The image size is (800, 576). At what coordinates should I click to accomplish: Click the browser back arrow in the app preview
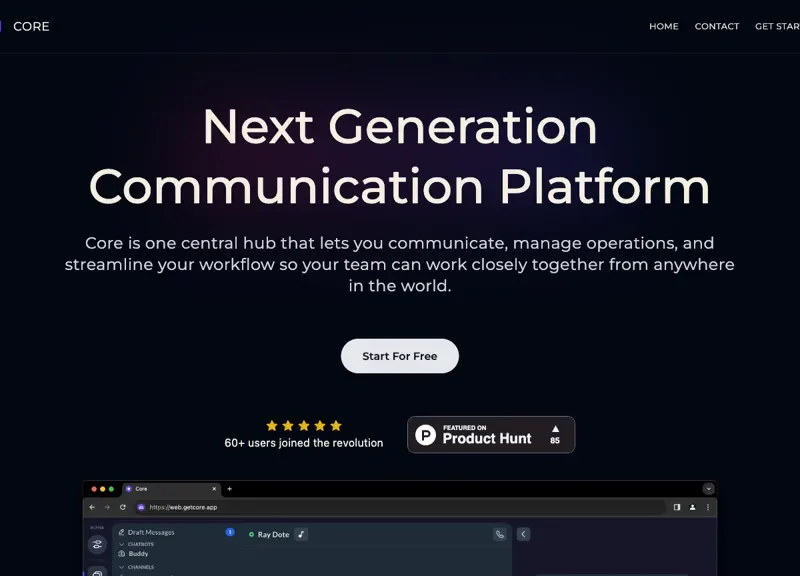pos(91,507)
